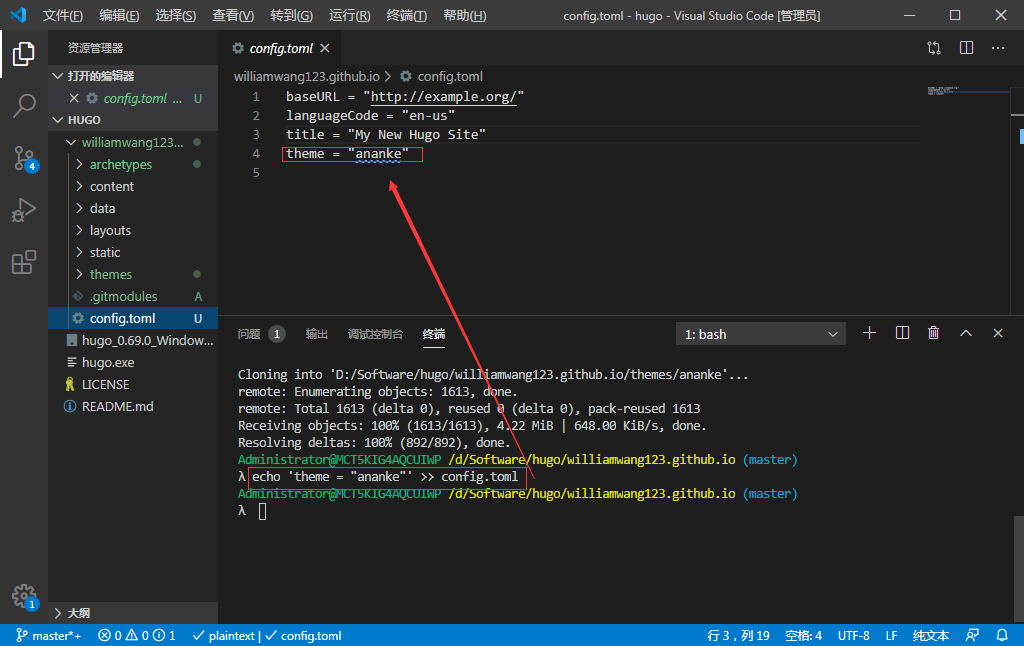Open problems count in status bar
The width and height of the screenshot is (1024, 646).
136,636
